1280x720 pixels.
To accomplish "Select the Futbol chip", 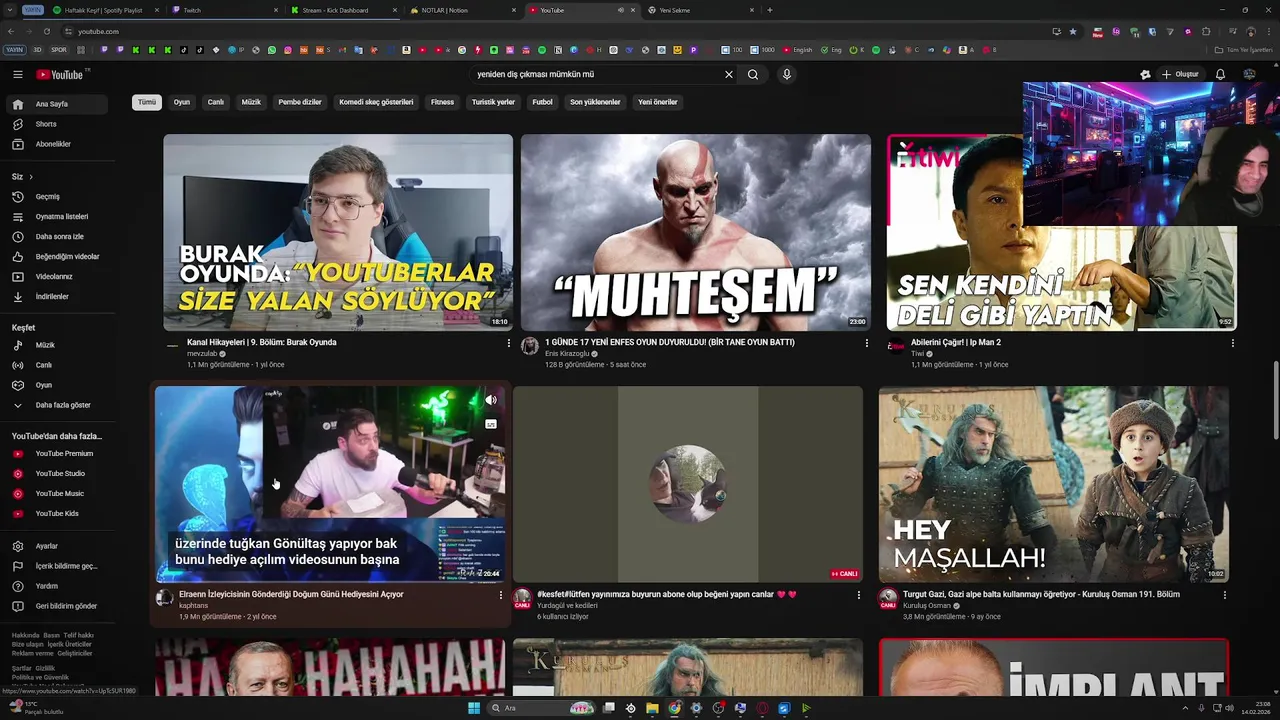I will point(542,102).
